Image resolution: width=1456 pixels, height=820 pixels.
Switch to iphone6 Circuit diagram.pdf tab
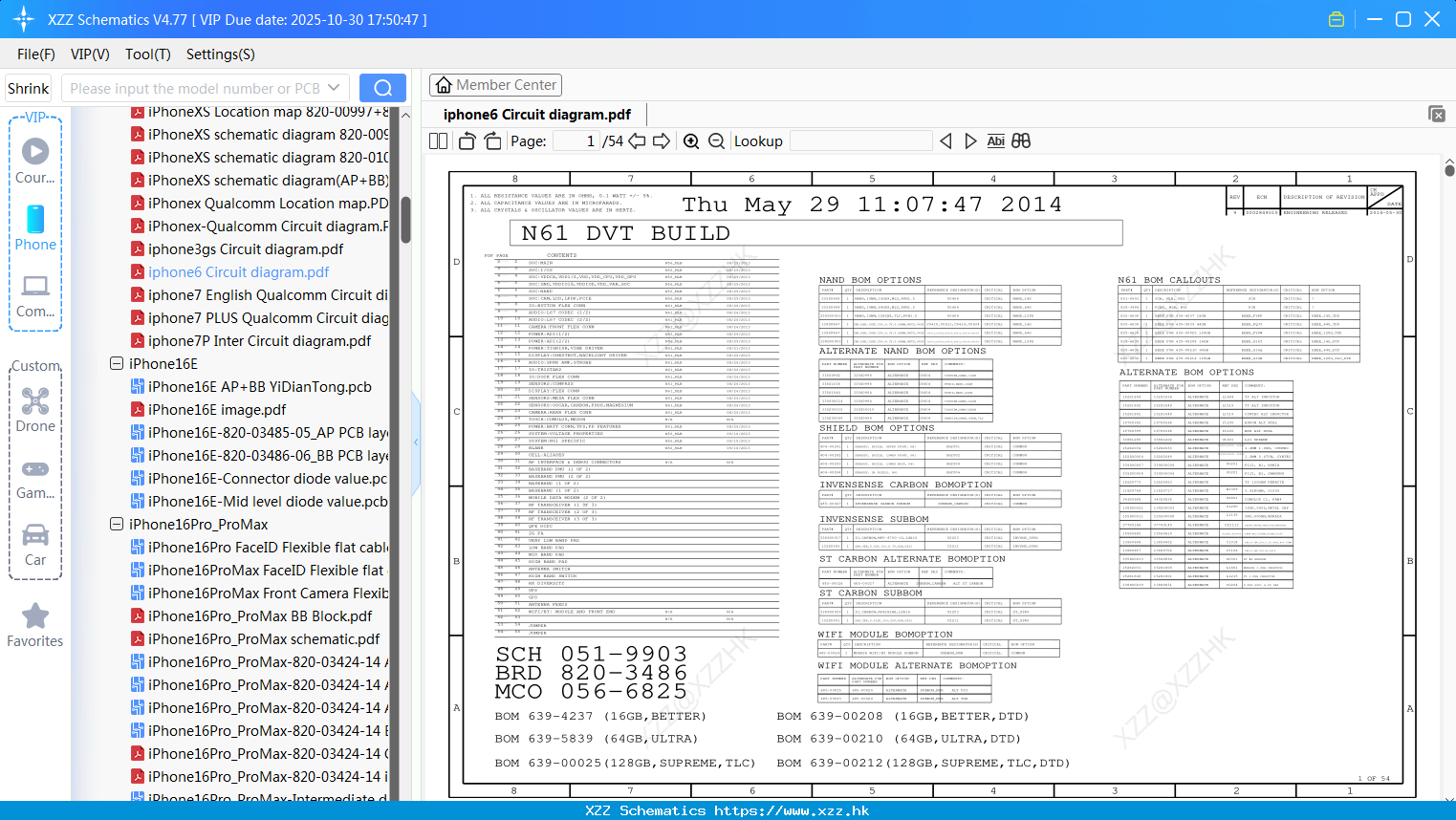(537, 114)
